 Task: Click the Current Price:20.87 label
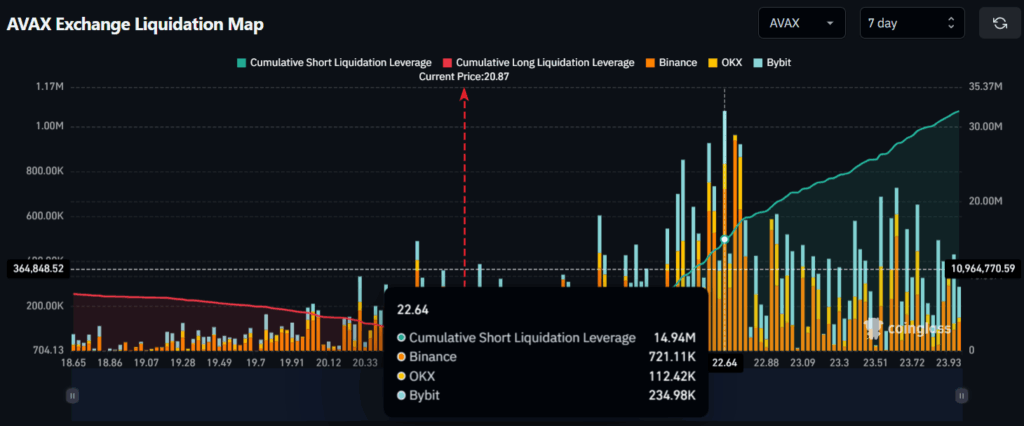coord(464,76)
